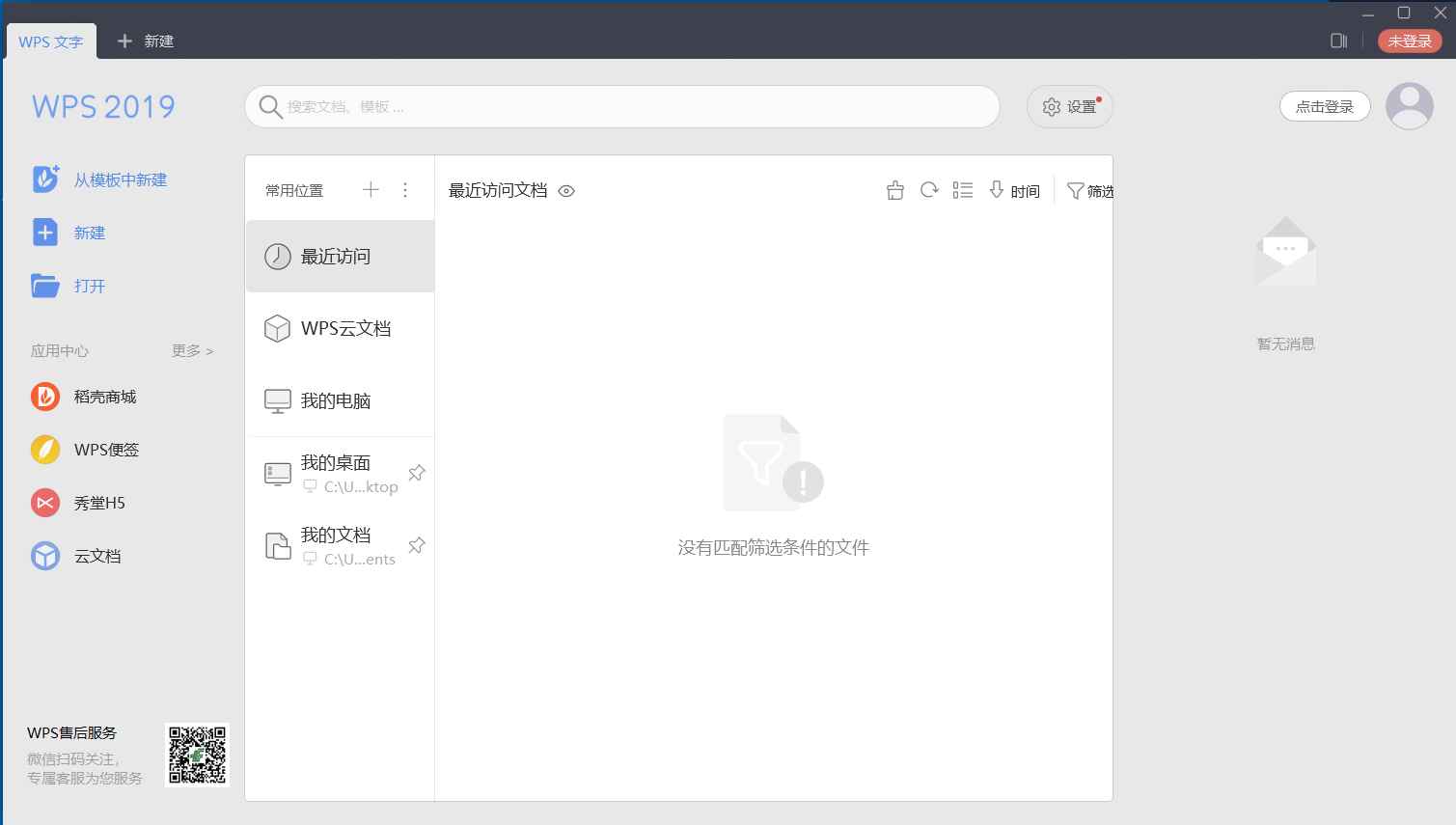Click the 常用位置 heading

(294, 190)
